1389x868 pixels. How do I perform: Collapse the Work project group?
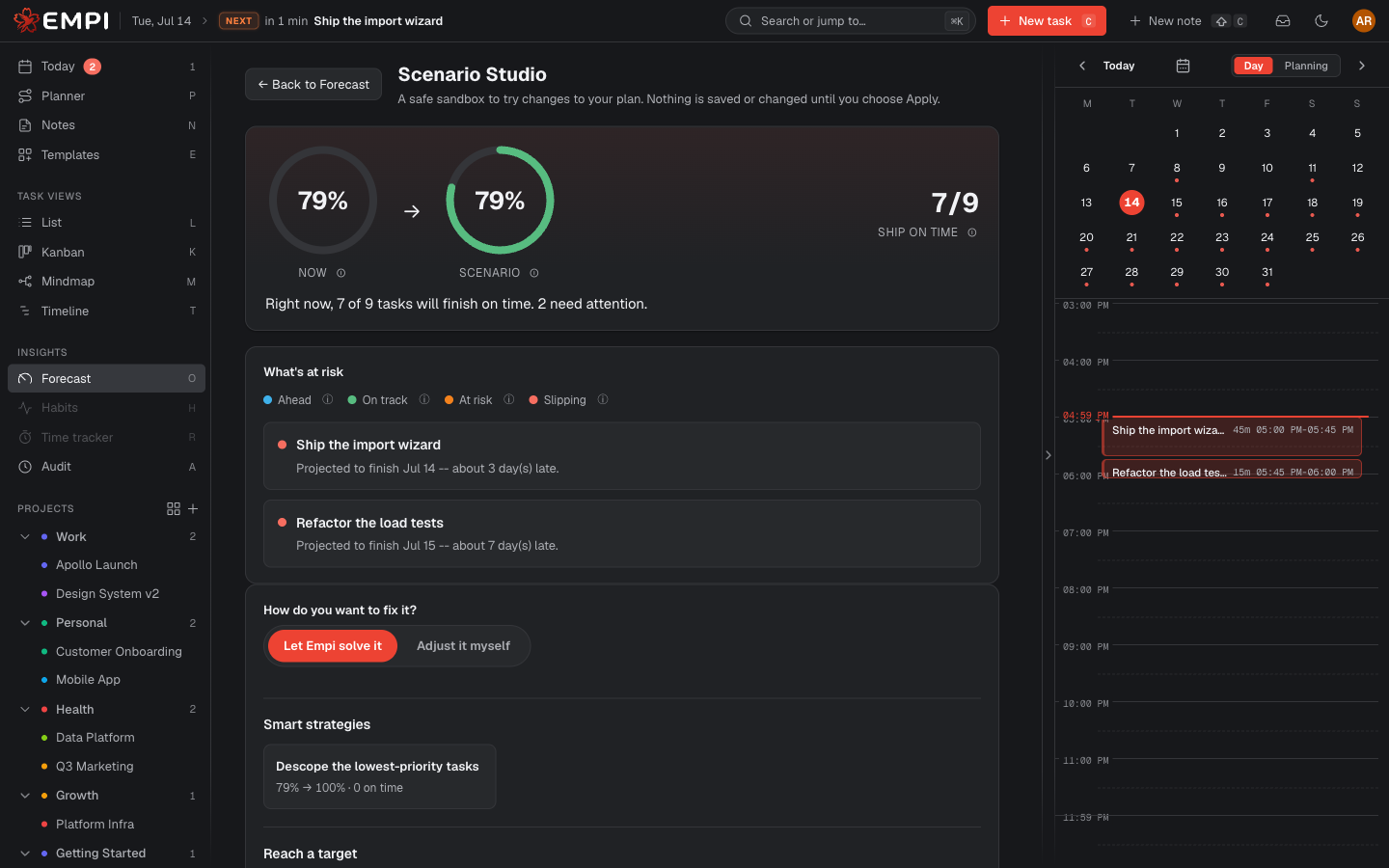[25, 537]
